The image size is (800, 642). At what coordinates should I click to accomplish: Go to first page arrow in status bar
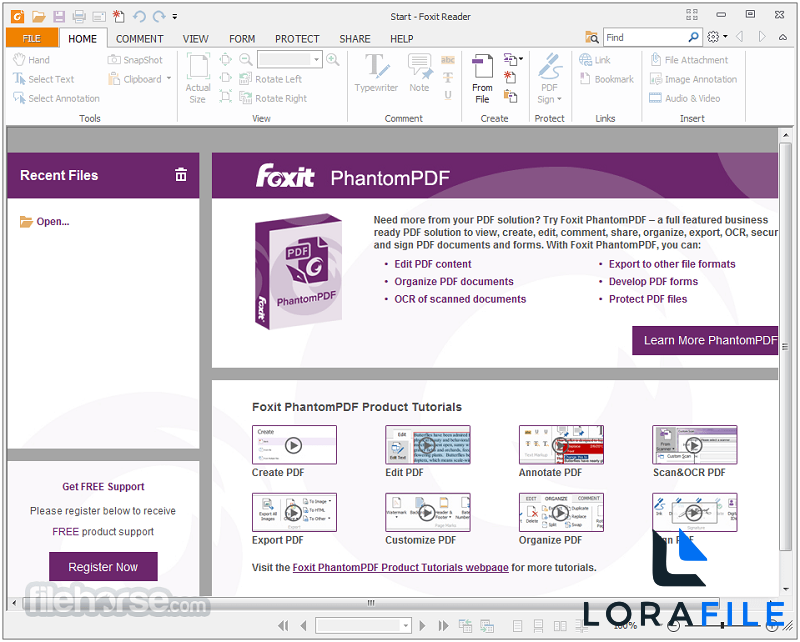[x=283, y=626]
